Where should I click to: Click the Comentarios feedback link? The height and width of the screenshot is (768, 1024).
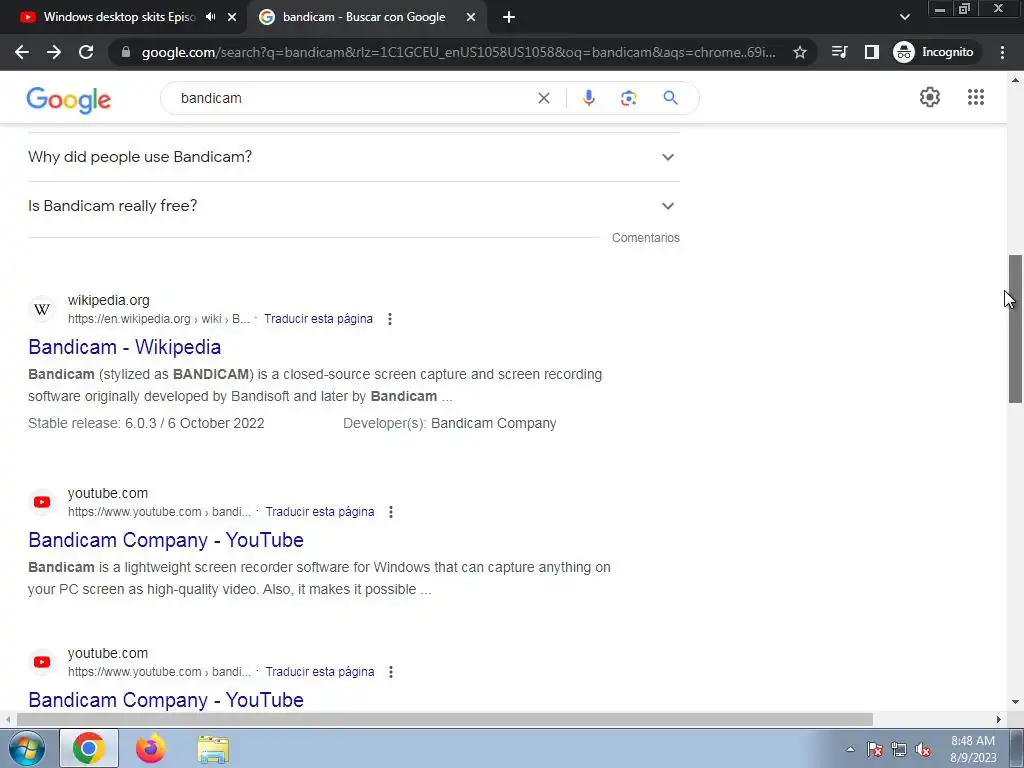[x=645, y=238]
